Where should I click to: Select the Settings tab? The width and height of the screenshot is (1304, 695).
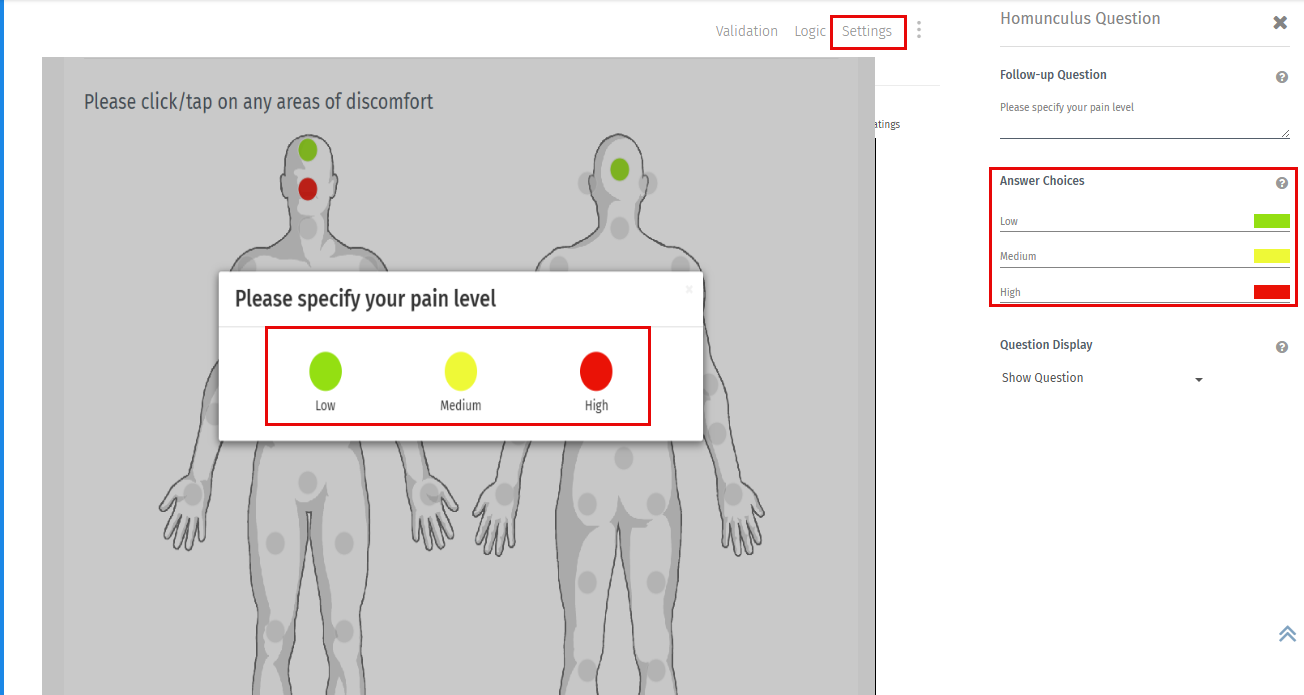click(866, 31)
